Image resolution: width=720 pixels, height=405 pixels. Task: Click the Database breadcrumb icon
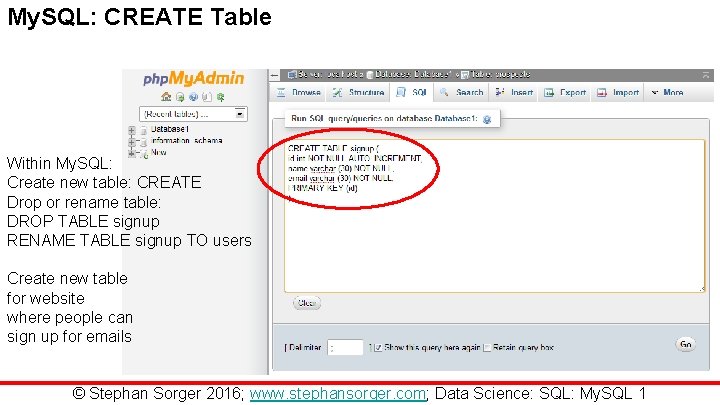370,74
